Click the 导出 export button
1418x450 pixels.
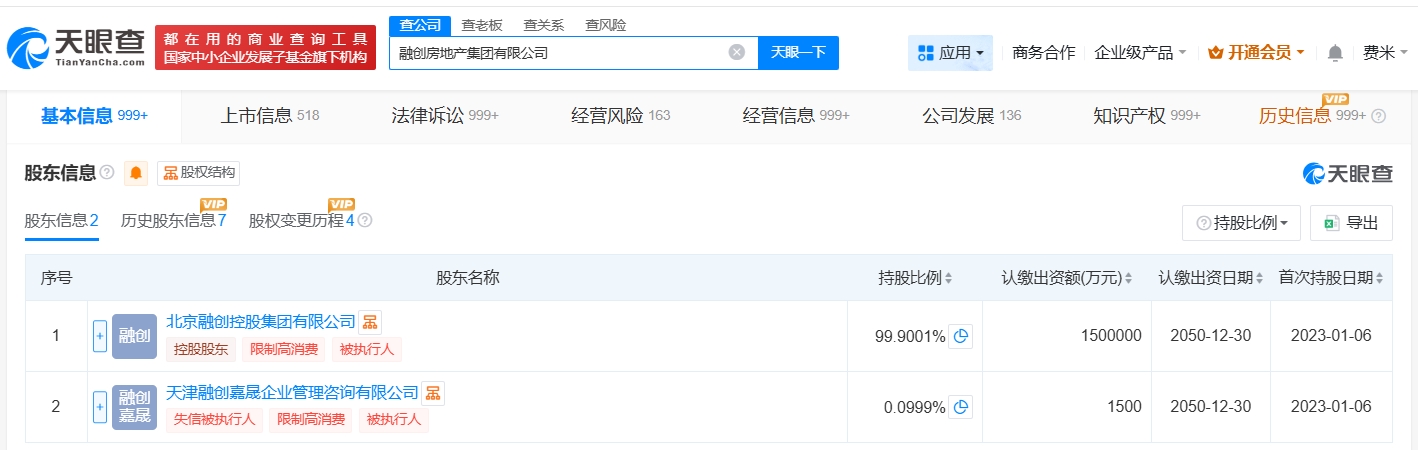(1351, 223)
